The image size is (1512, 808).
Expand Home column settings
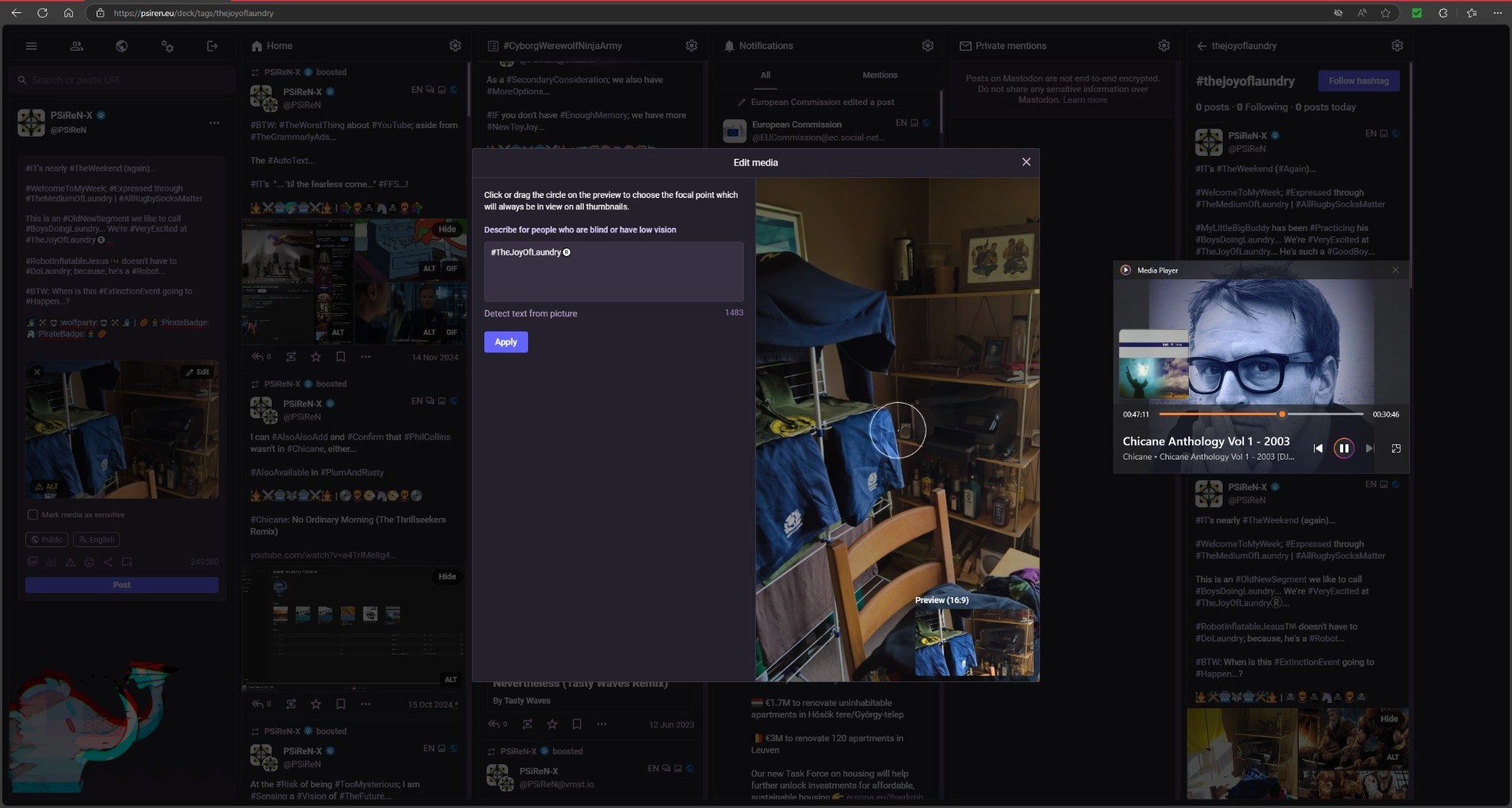click(455, 46)
